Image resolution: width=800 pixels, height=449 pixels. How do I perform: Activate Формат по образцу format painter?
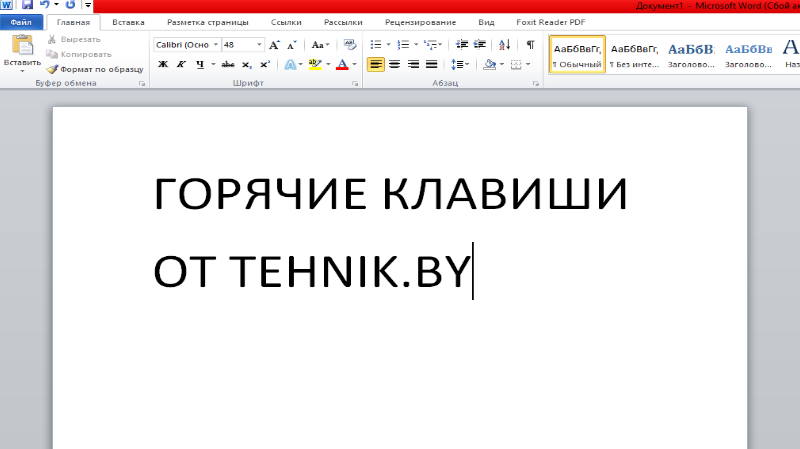95,69
